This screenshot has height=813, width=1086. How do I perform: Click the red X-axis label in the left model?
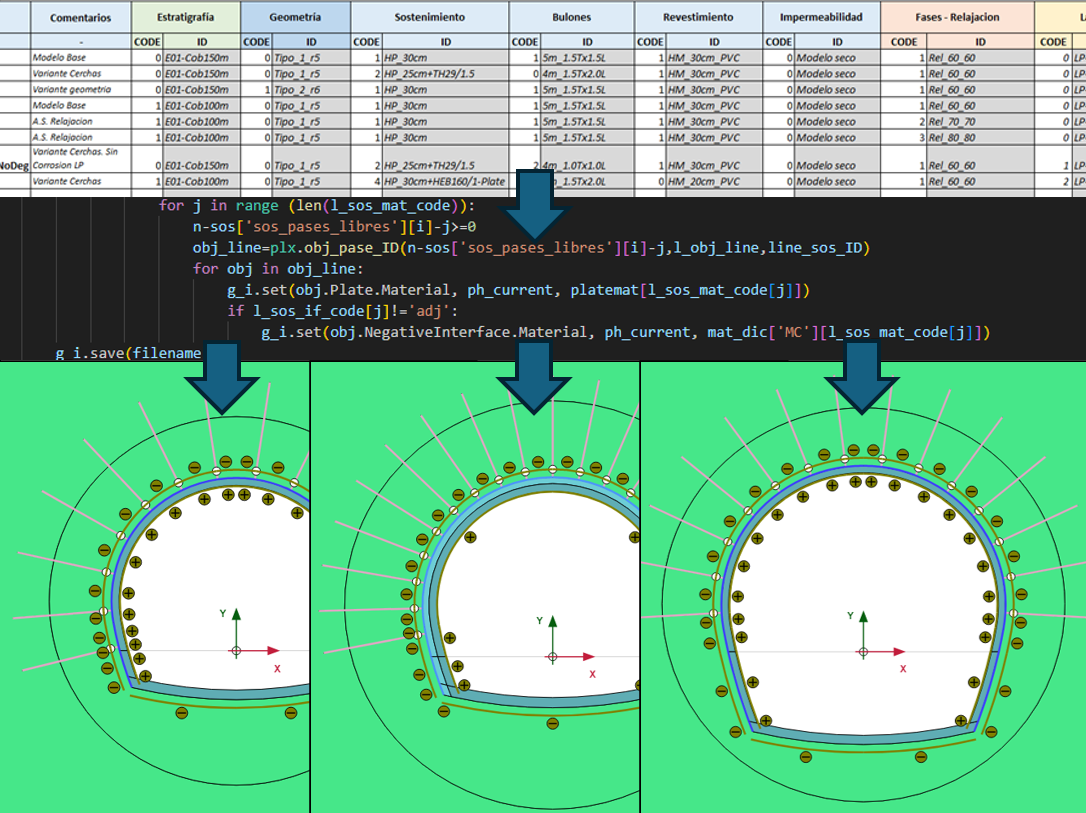(x=278, y=668)
